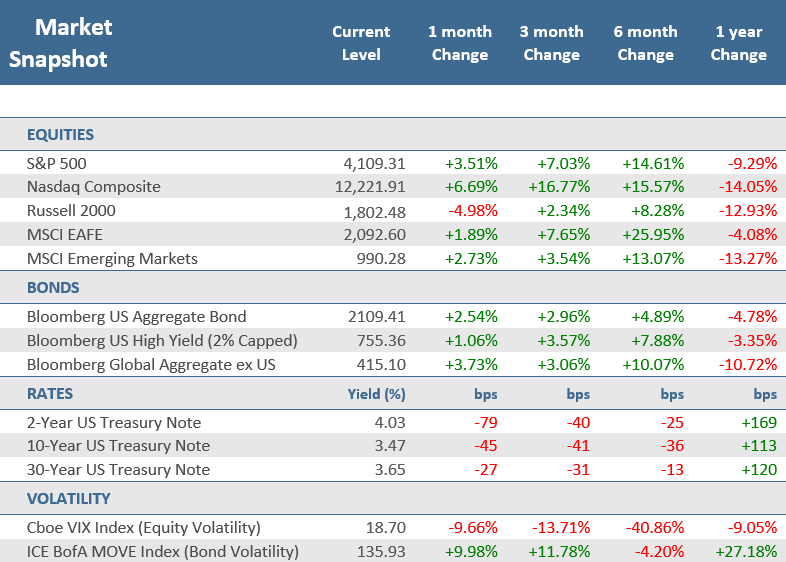Click the VIX level 18.70

(385, 527)
